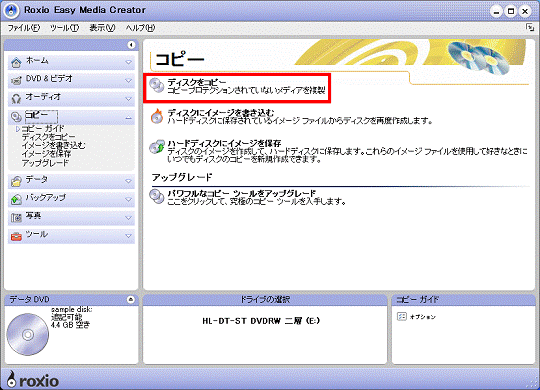This screenshot has width=540, height=390.
Task: Open オプション in コピー ガイド panel
Action: pos(422,317)
